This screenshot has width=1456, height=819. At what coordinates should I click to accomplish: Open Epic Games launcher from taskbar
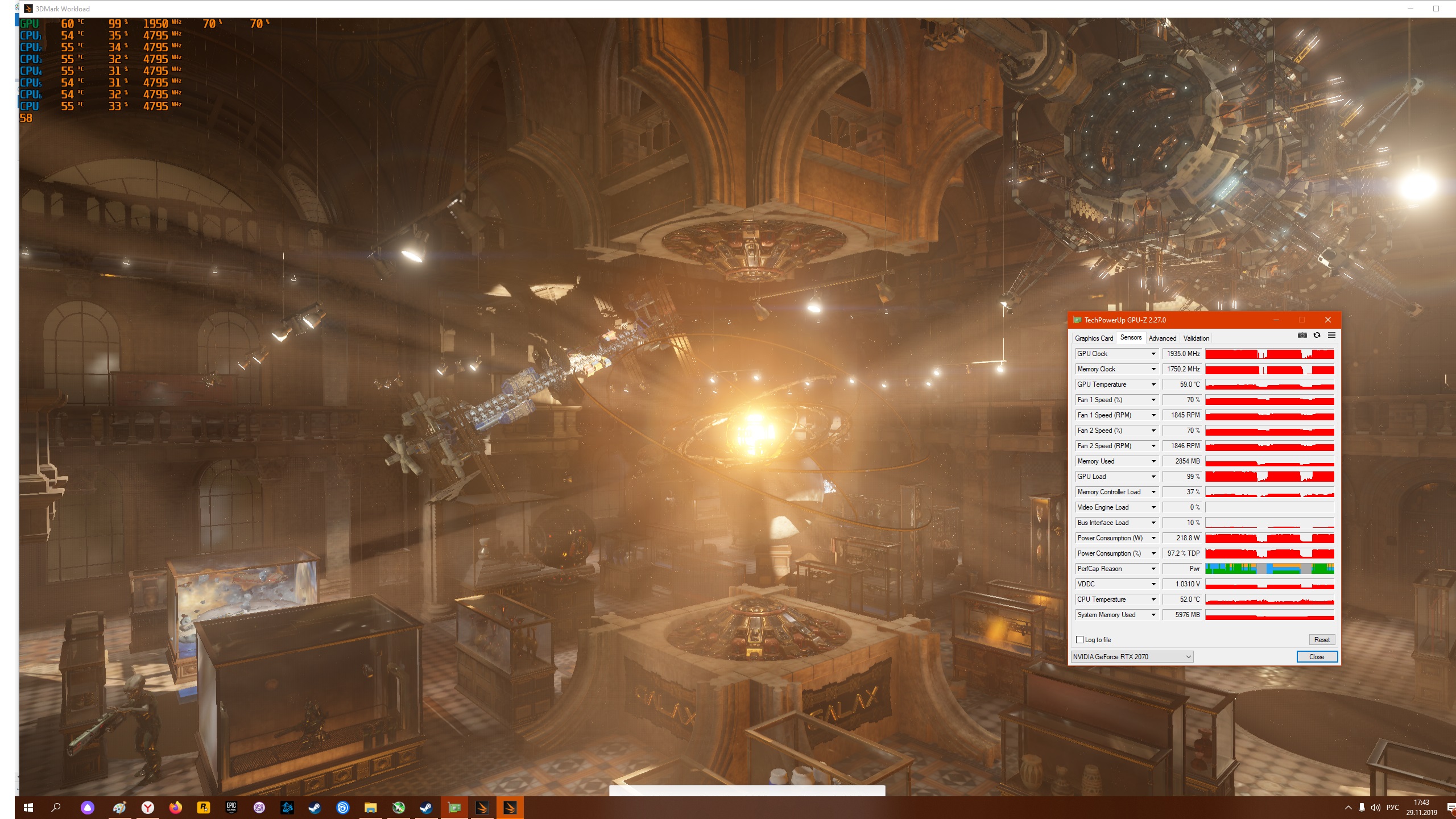tap(231, 807)
